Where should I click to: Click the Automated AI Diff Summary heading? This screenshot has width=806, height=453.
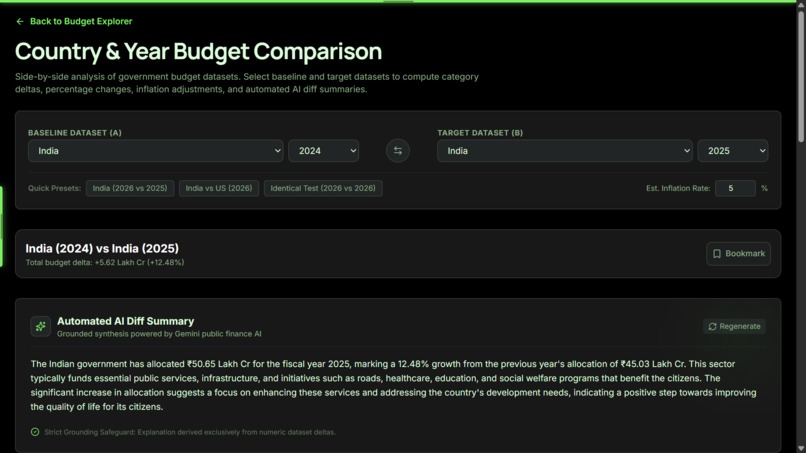tap(125, 321)
